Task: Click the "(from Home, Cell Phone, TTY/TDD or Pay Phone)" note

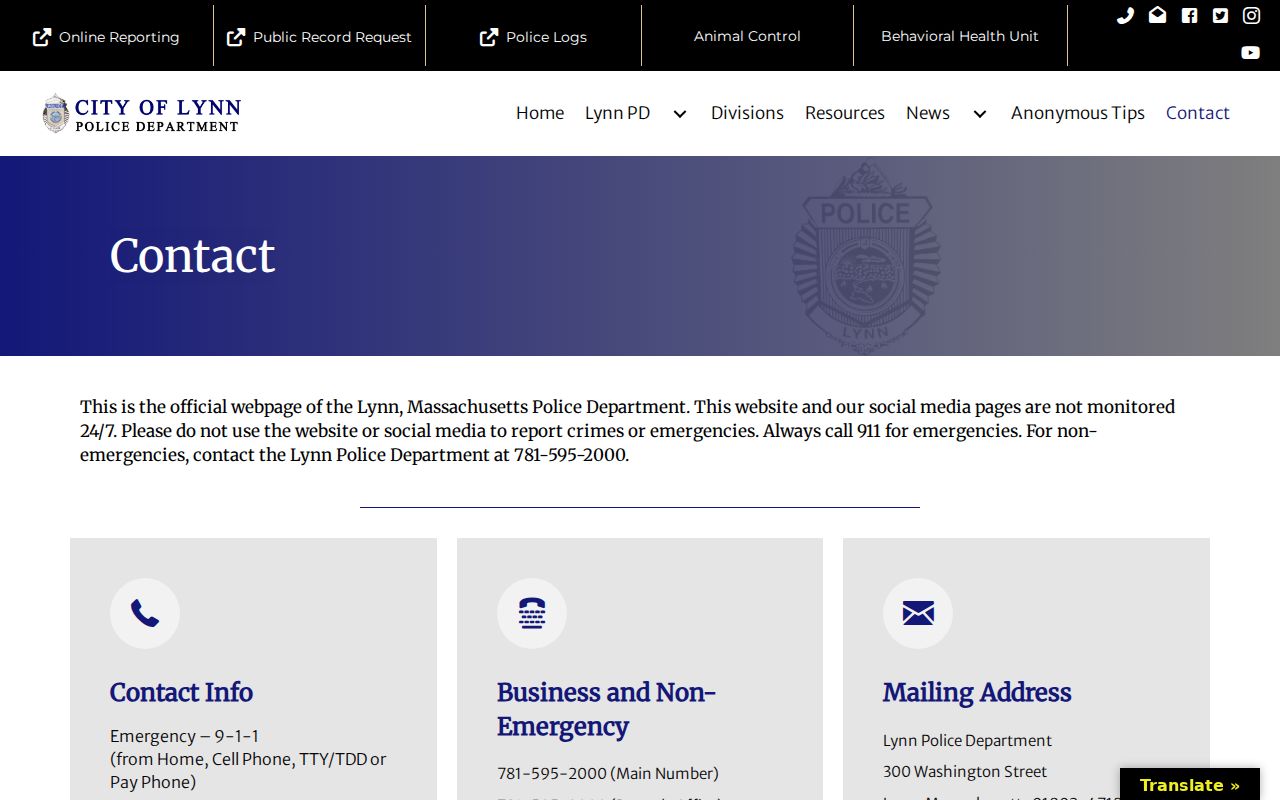Action: pos(248,771)
